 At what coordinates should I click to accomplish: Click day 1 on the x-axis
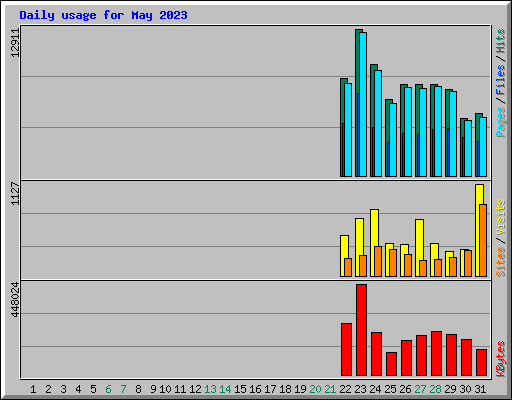click(33, 389)
